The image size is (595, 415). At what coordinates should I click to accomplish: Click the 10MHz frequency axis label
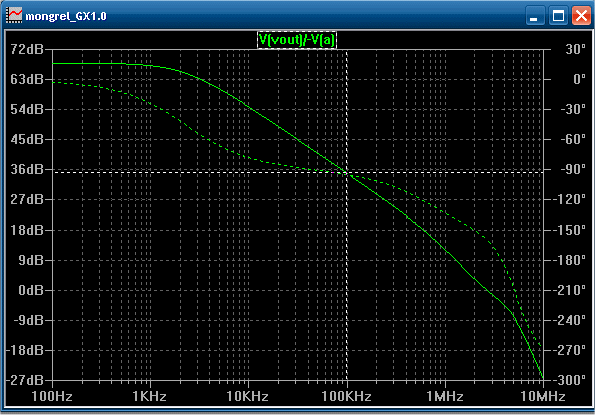(543, 396)
